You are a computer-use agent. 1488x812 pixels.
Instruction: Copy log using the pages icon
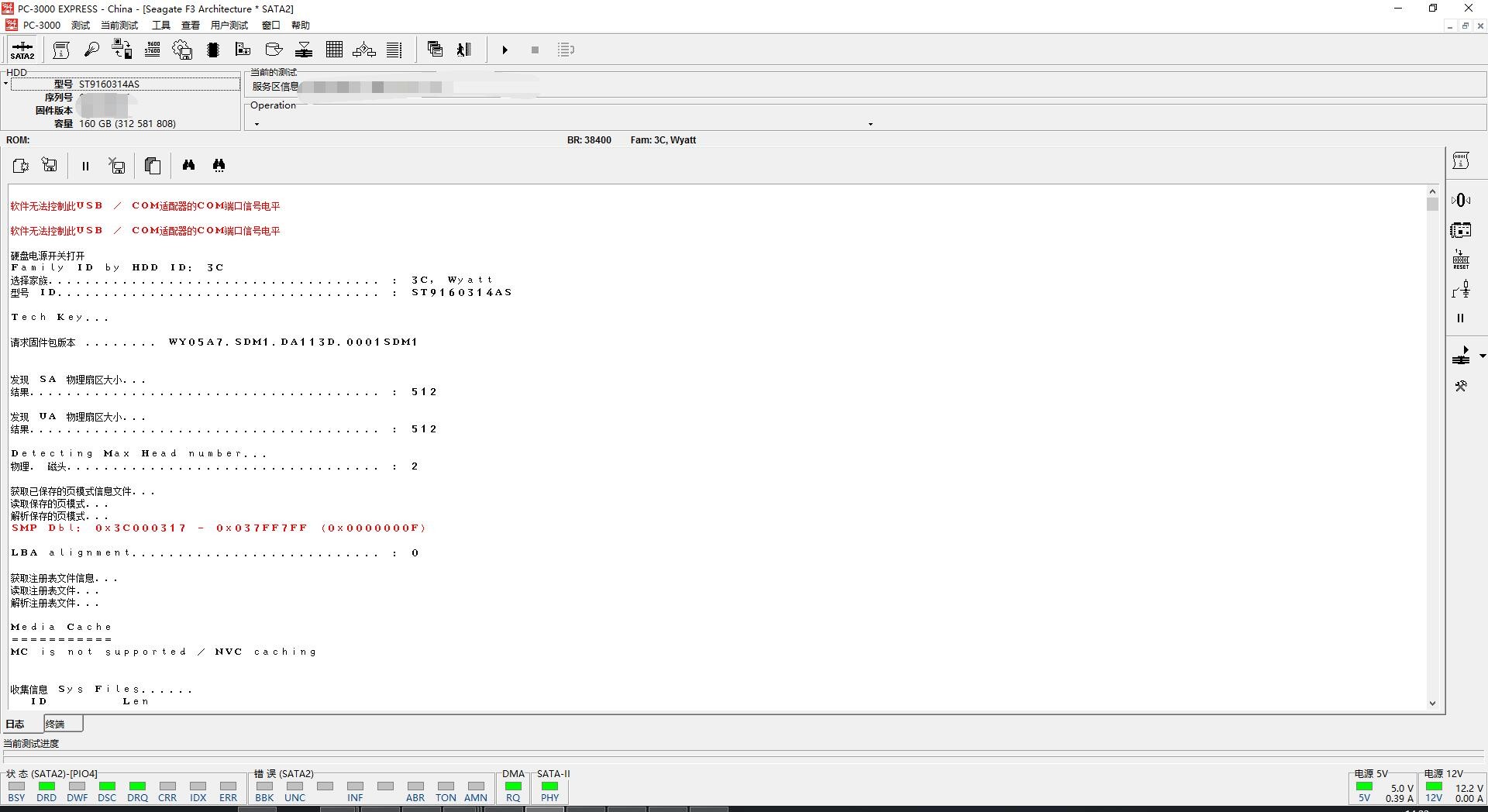153,165
